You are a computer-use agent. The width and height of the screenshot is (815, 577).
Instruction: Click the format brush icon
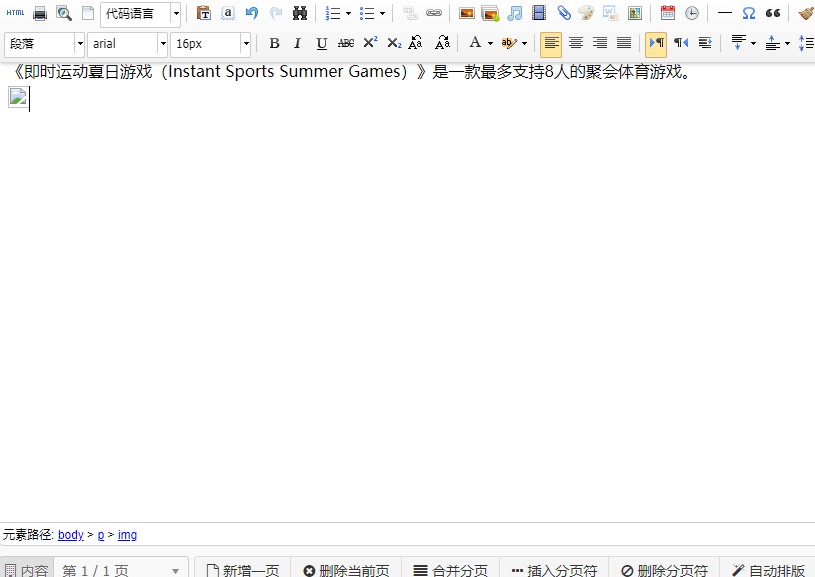click(x=806, y=13)
